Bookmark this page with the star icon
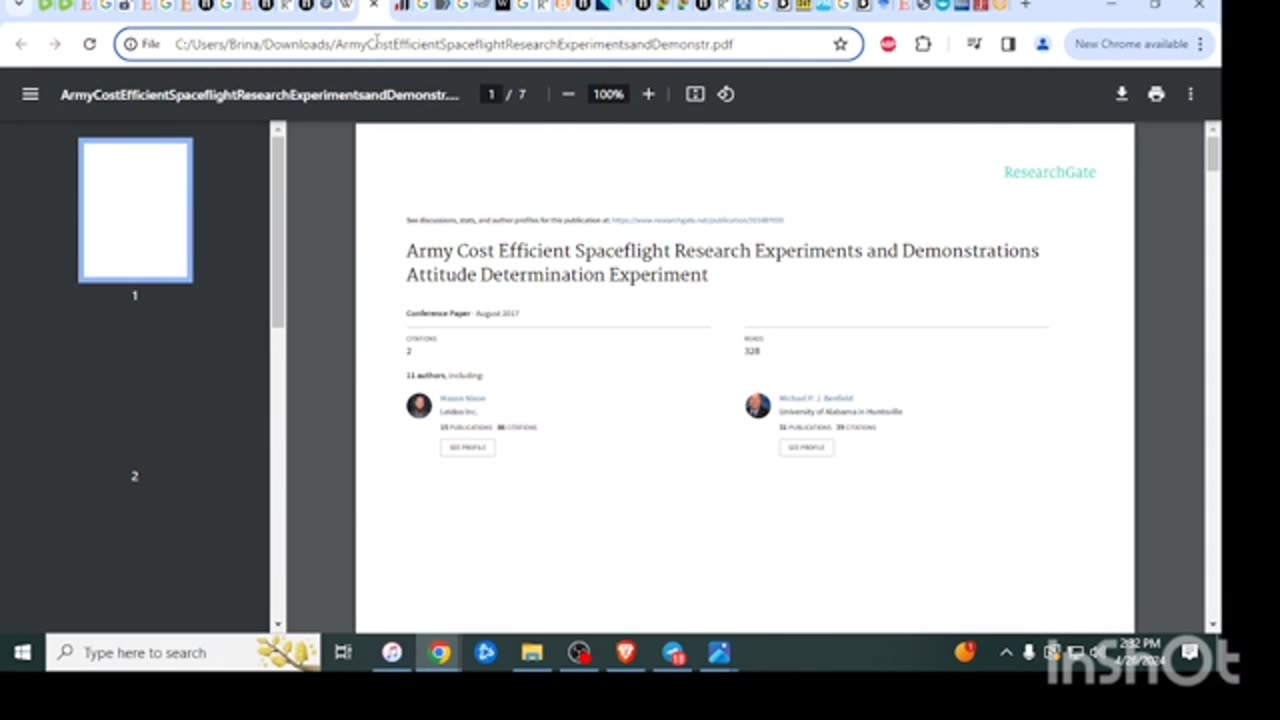This screenshot has height=720, width=1280. [840, 44]
